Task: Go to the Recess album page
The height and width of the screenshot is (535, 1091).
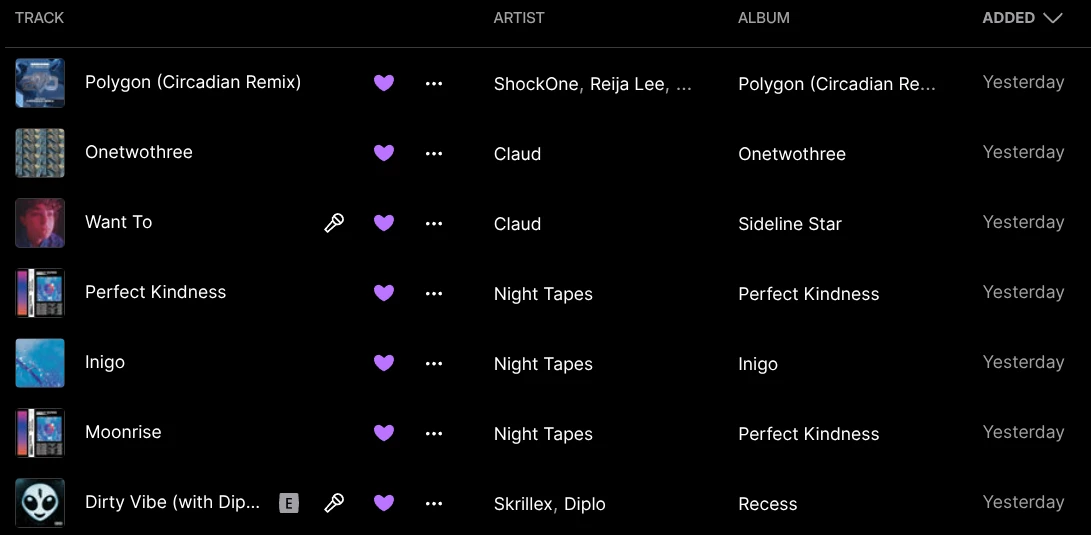Action: point(767,504)
